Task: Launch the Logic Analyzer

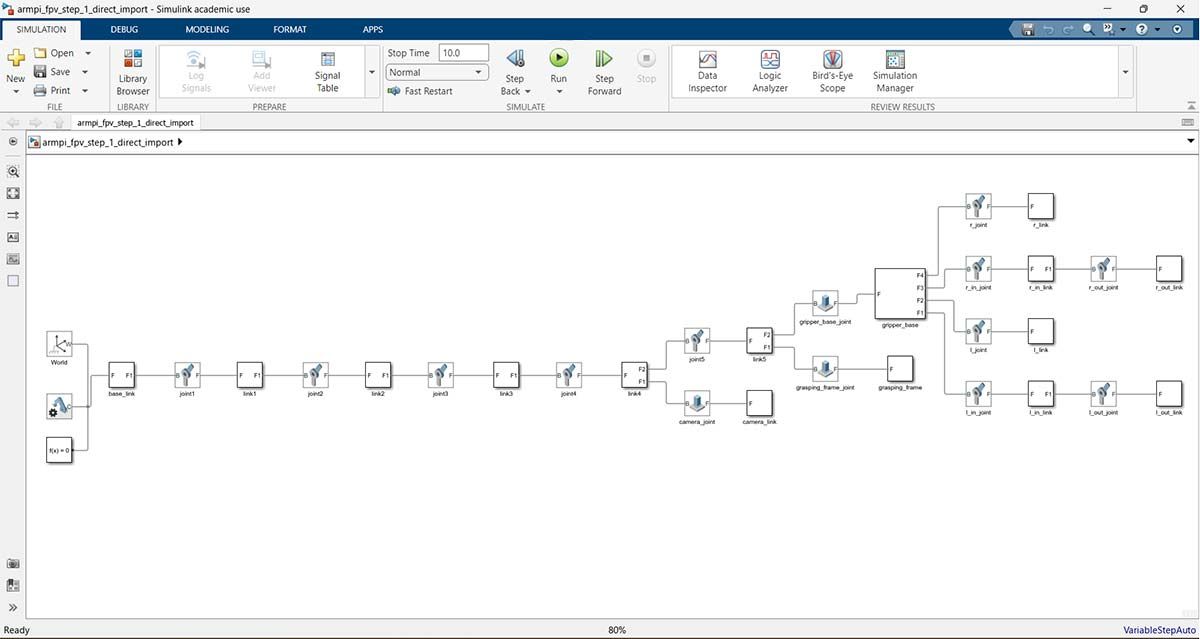Action: (770, 70)
